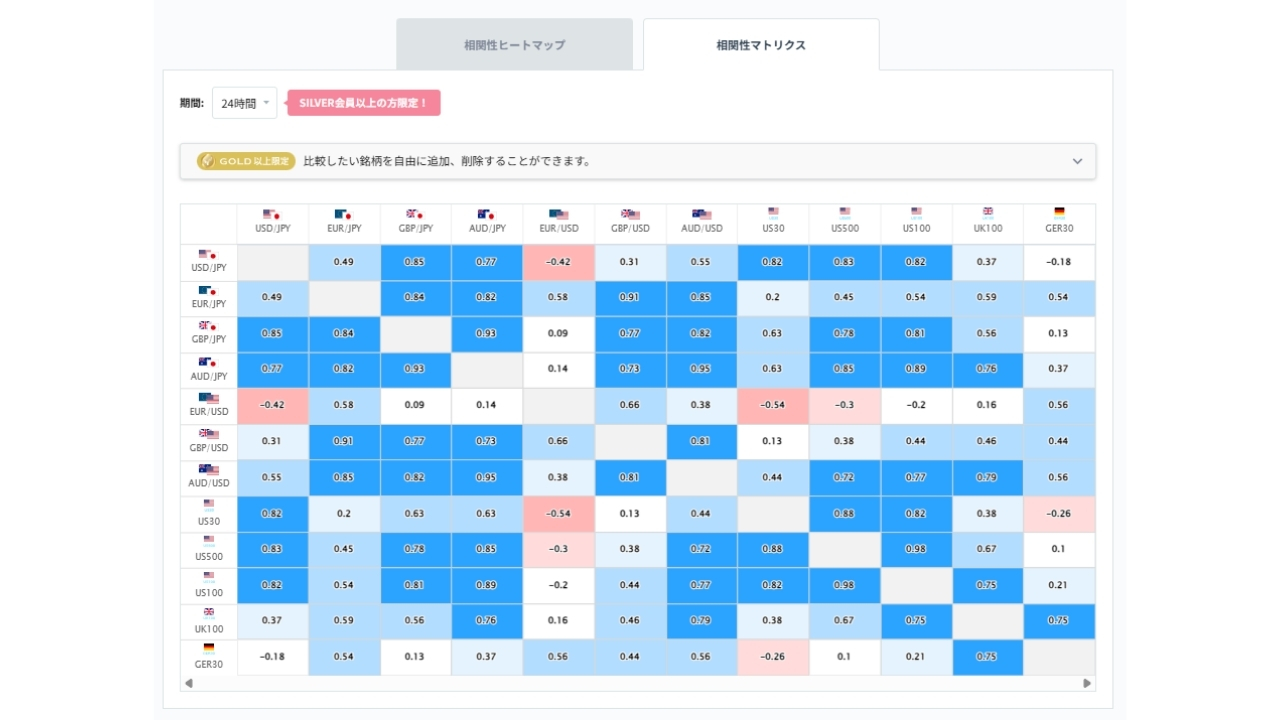
Task: Click the US100 flag icon in column header
Action: coord(916,212)
